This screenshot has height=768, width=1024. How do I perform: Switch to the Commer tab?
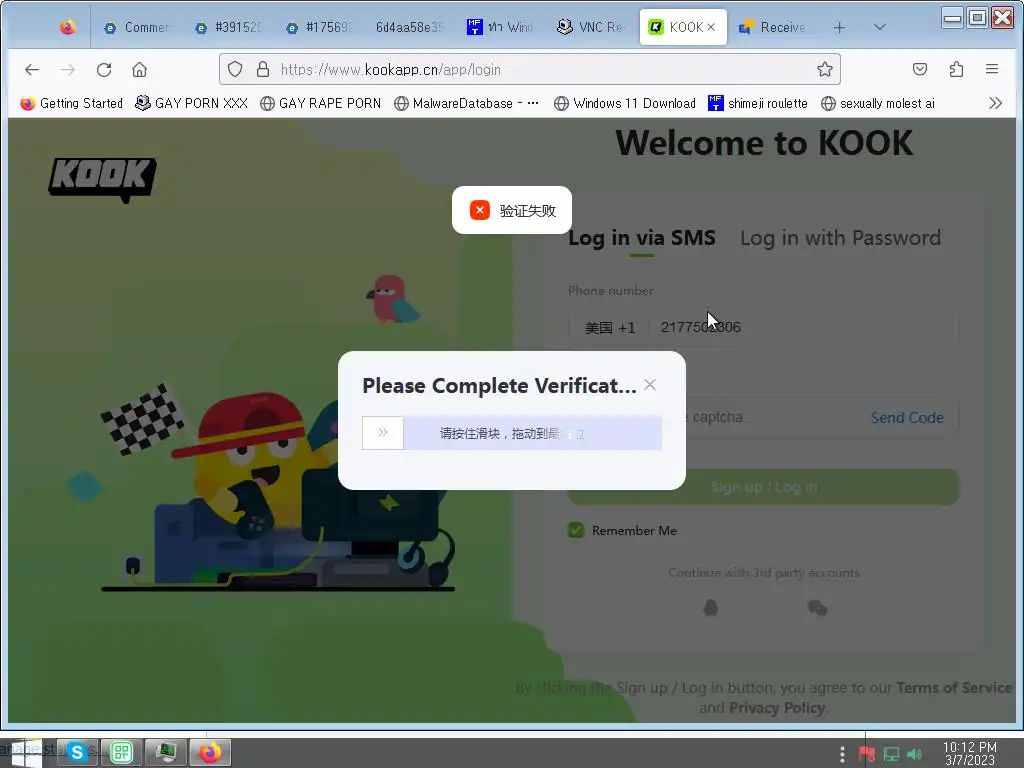(x=138, y=27)
